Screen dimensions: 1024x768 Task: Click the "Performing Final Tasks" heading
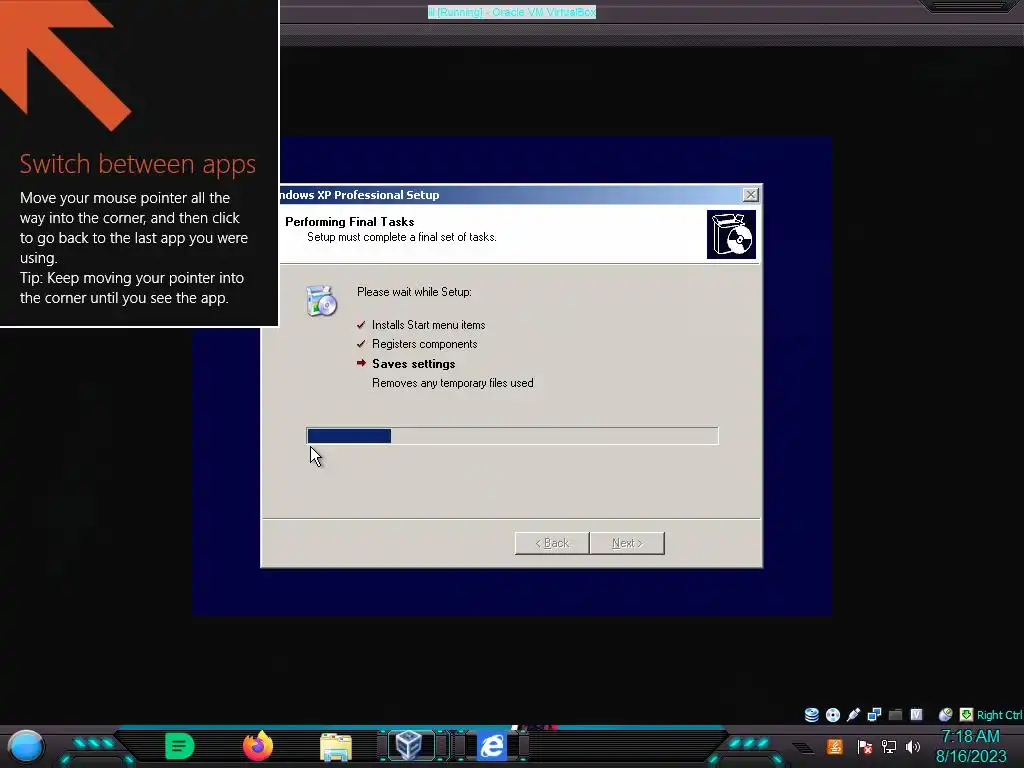[x=349, y=221]
